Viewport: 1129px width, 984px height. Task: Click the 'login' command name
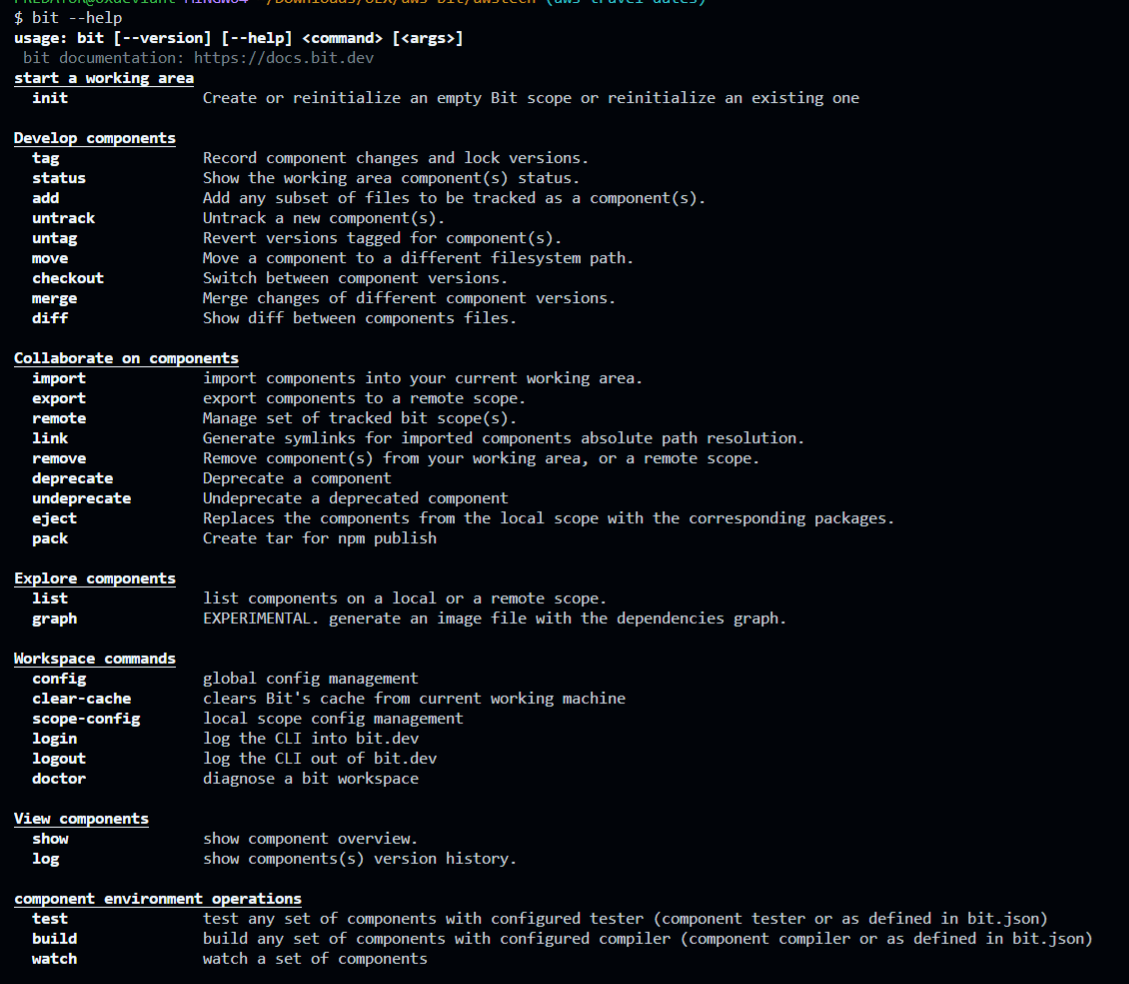click(54, 739)
